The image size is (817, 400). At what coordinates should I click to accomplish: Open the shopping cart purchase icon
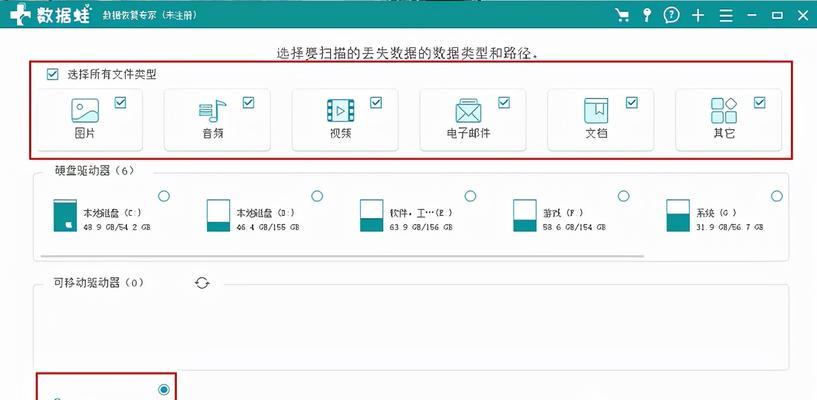622,15
